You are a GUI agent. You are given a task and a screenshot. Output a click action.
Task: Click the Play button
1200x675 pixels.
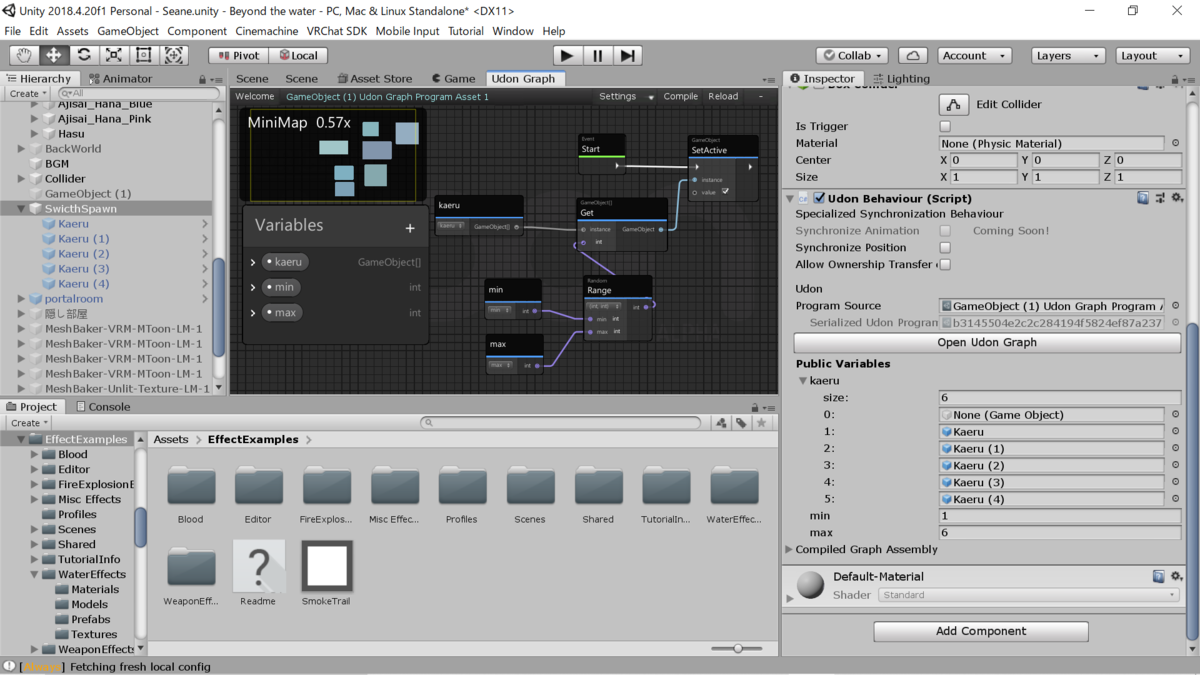(566, 55)
